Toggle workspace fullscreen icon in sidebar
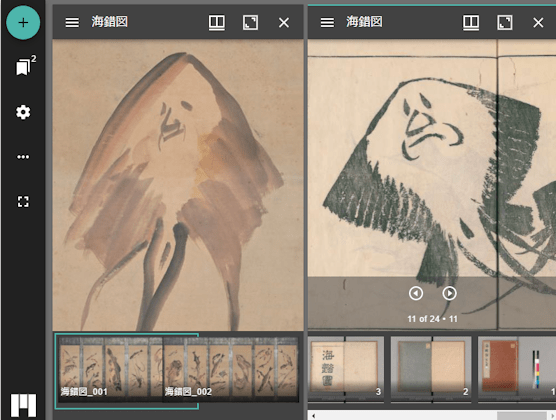 coord(23,201)
